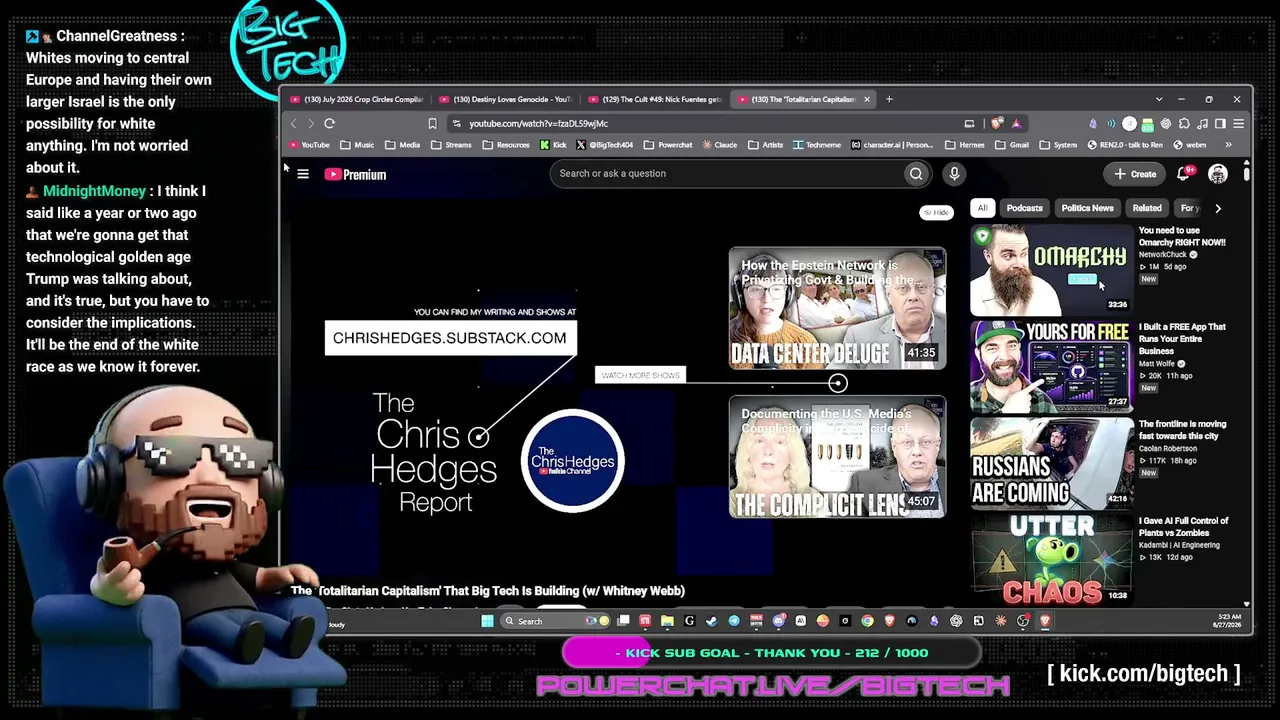
Task: Switch to The Cult #49 Nick Fuentes tab
Action: (655, 99)
